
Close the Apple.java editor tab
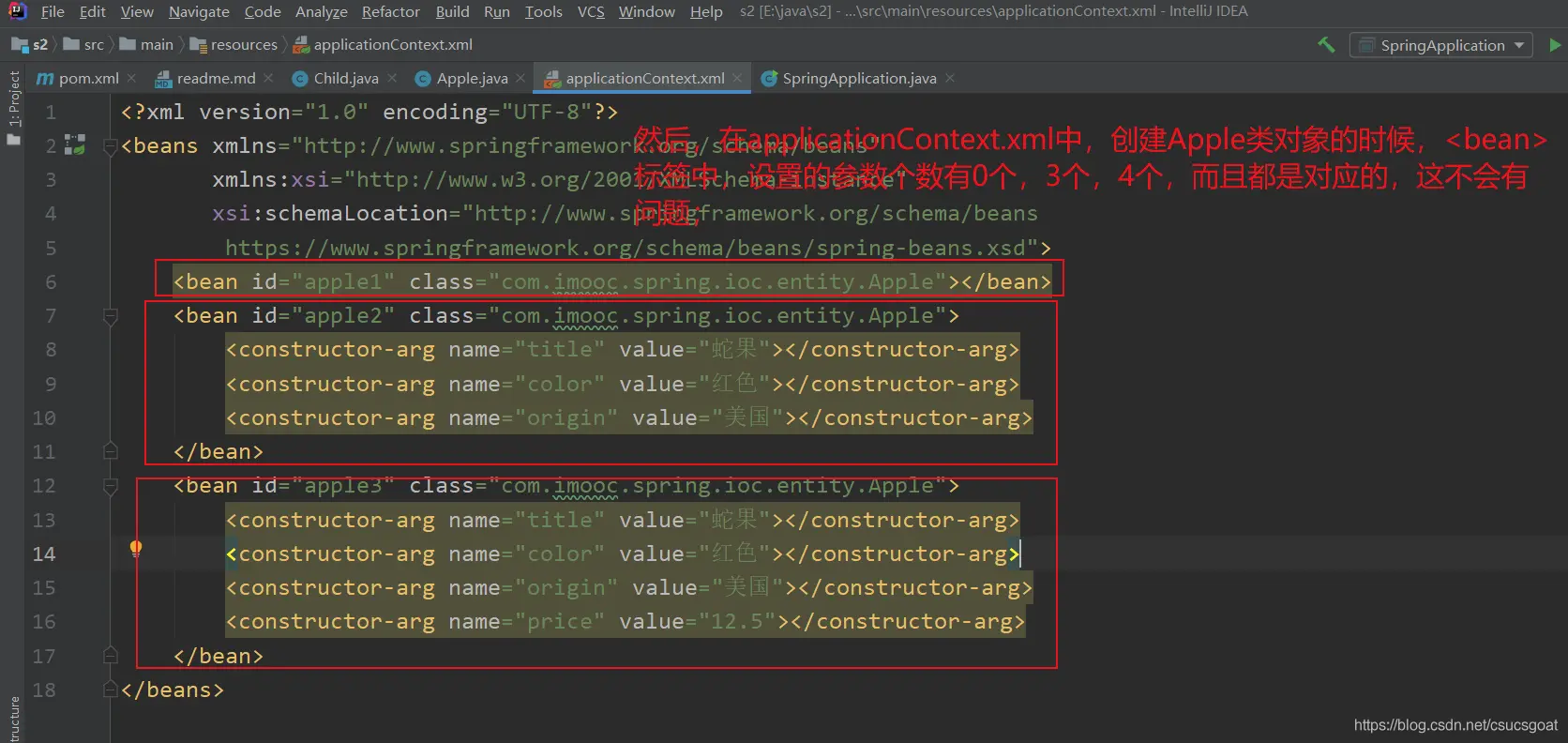pos(520,79)
